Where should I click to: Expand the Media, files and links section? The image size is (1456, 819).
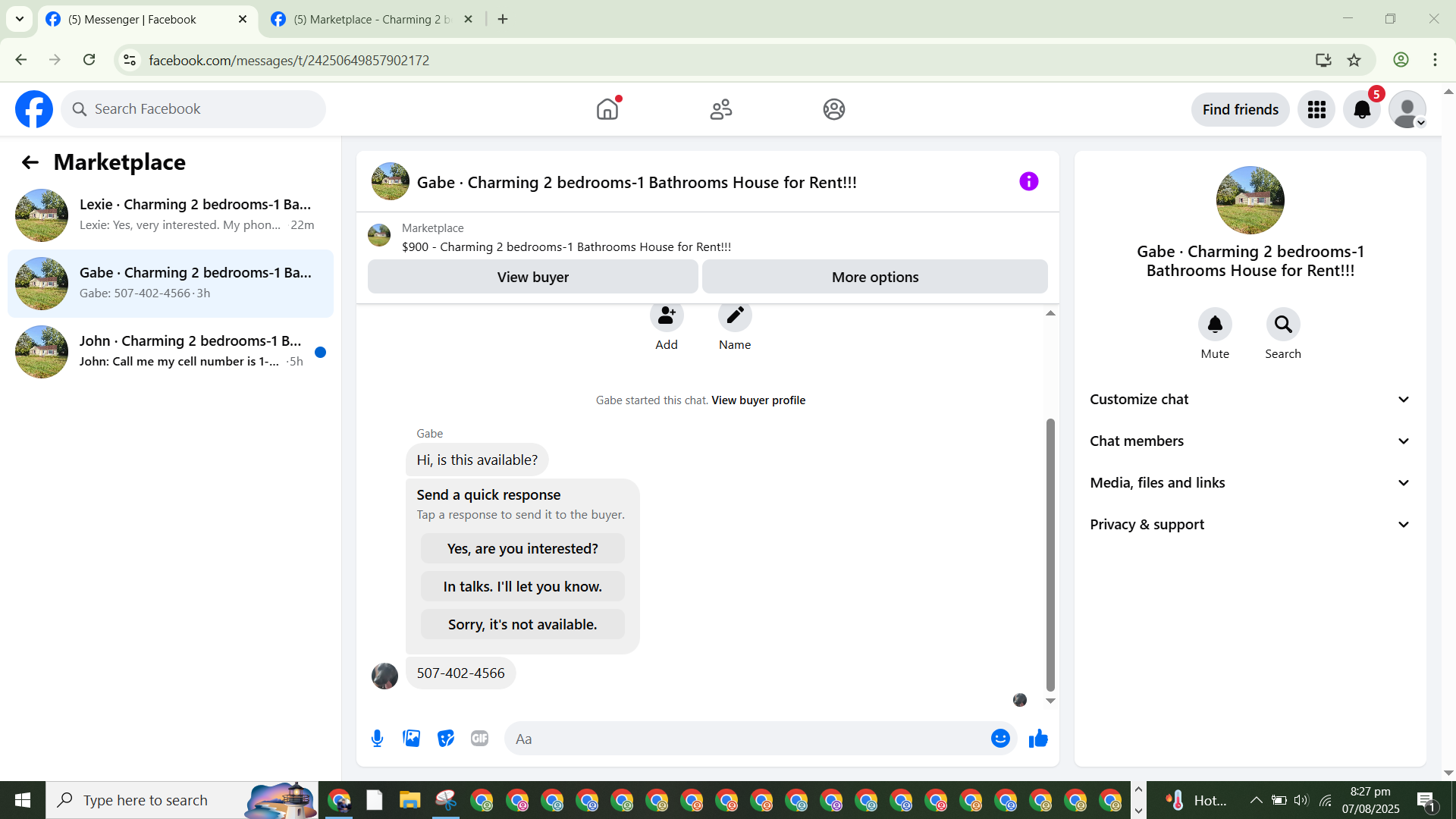(1250, 483)
